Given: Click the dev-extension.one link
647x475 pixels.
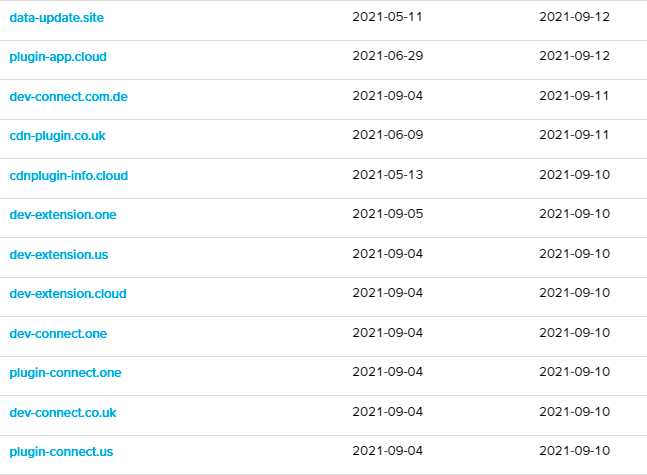Looking at the screenshot, I should (x=63, y=215).
